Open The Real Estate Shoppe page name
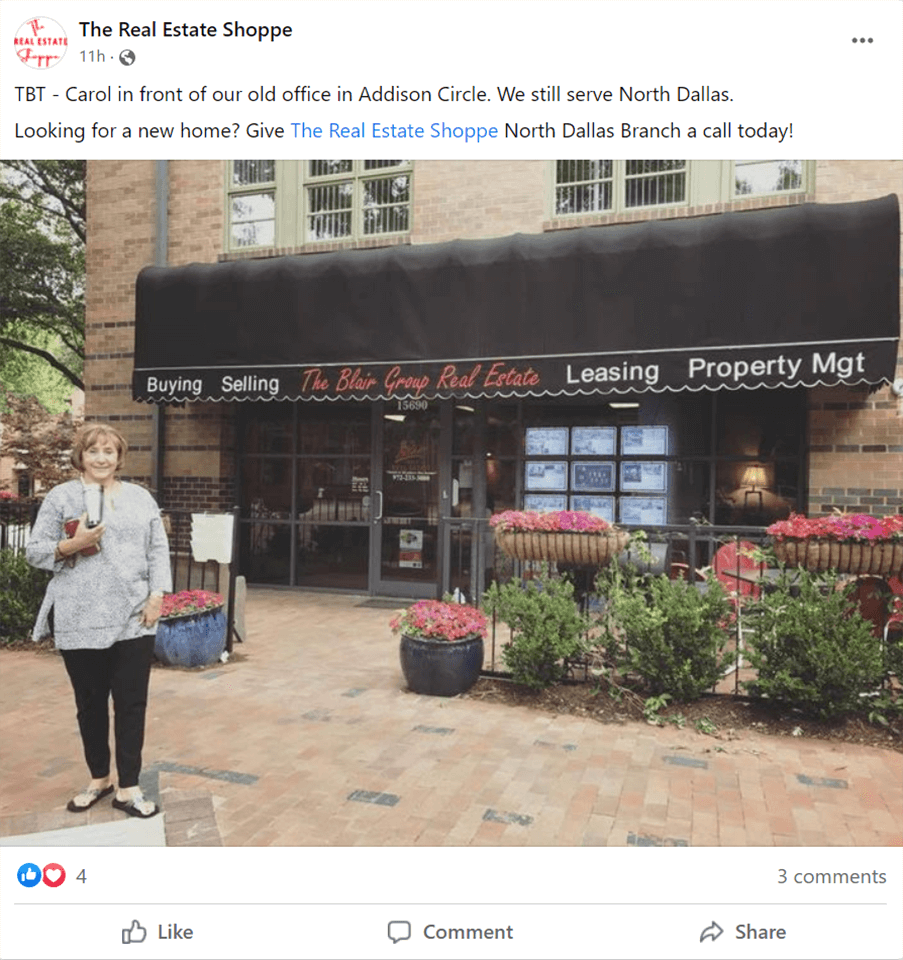The width and height of the screenshot is (903, 960). click(x=185, y=29)
